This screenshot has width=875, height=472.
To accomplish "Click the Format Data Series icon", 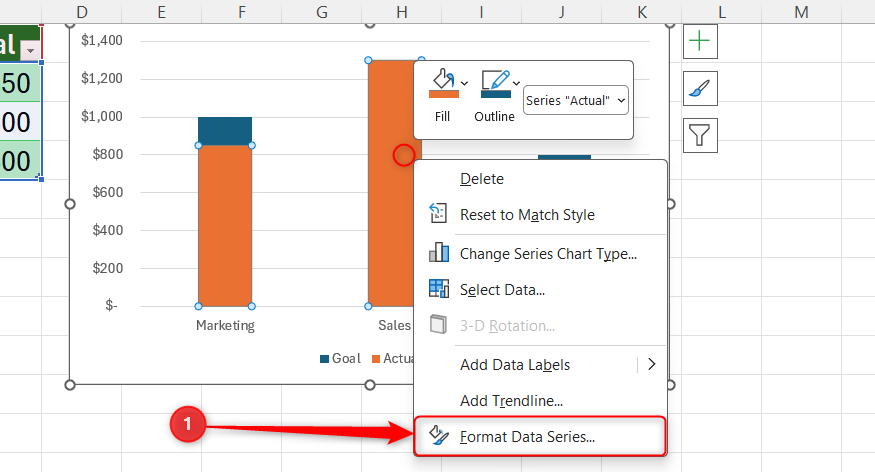I will click(439, 435).
